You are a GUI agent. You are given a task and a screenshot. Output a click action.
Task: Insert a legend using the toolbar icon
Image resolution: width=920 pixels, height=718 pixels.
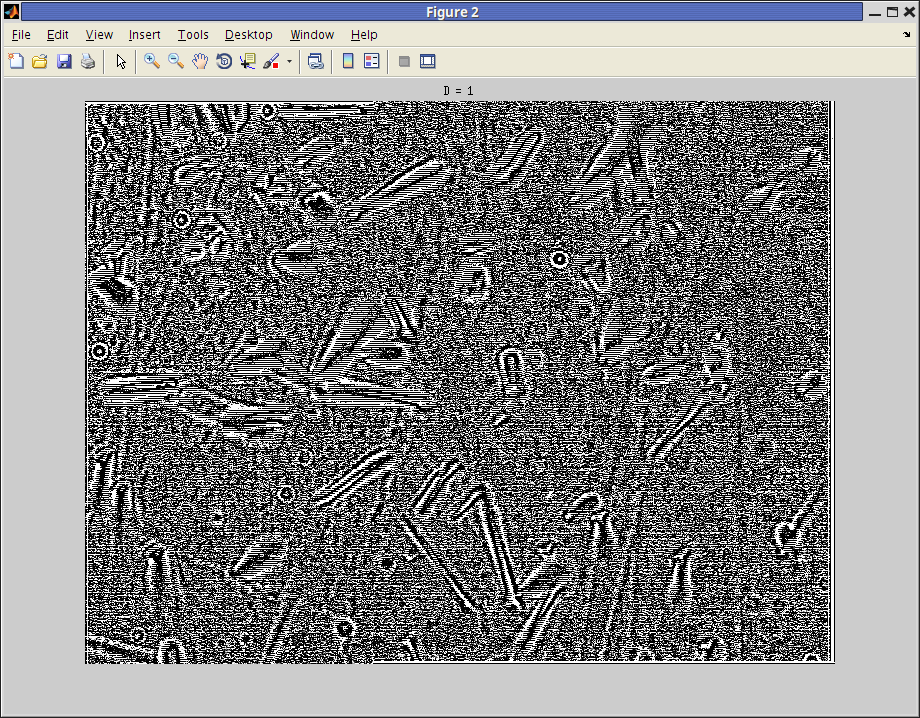pyautogui.click(x=372, y=61)
